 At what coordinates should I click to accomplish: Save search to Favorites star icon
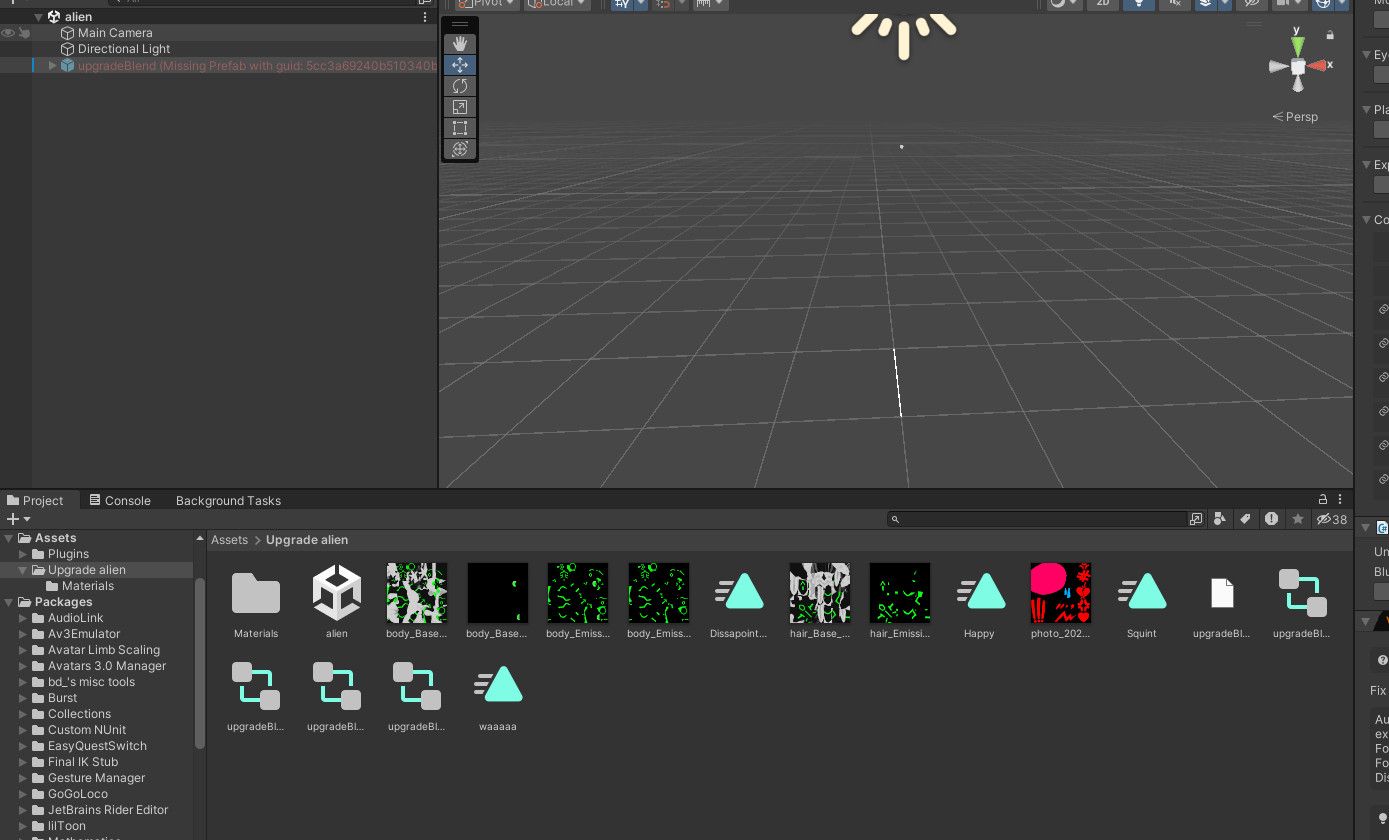(x=1298, y=519)
